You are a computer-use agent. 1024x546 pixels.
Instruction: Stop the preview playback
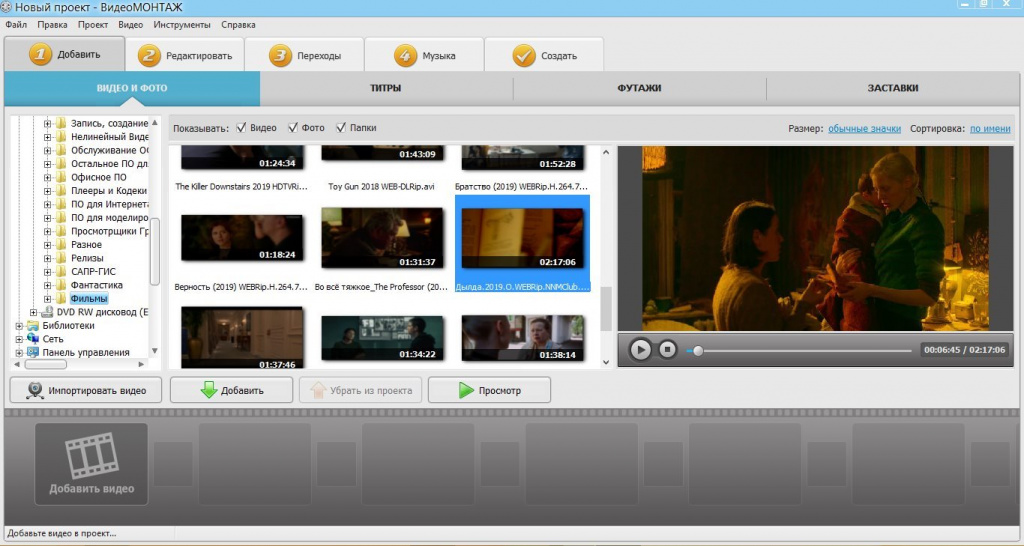tap(667, 349)
